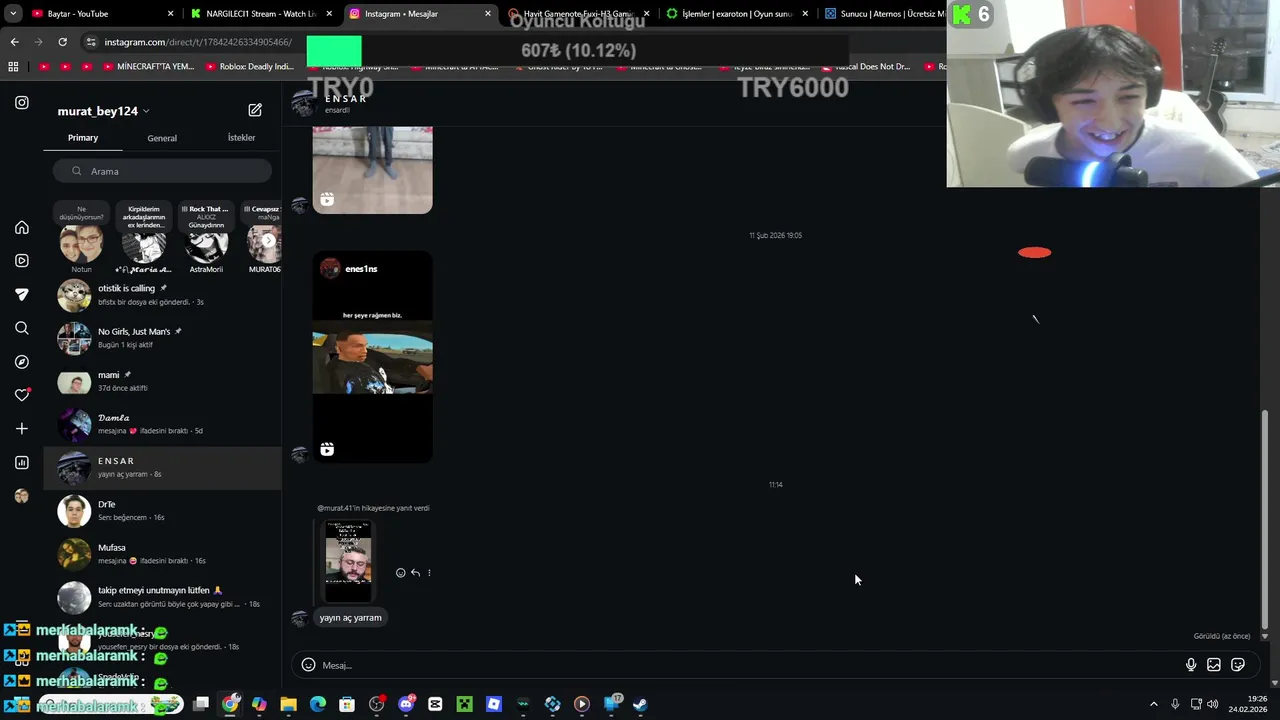
Task: Launch Microsoft Edge from the taskbar
Action: click(318, 704)
